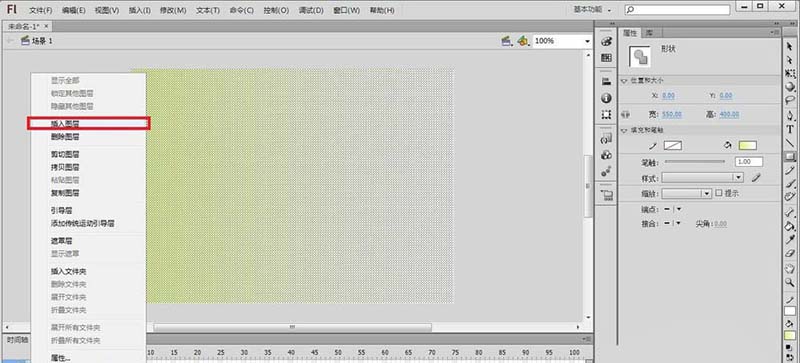Select the Lasso tool

[x=790, y=100]
